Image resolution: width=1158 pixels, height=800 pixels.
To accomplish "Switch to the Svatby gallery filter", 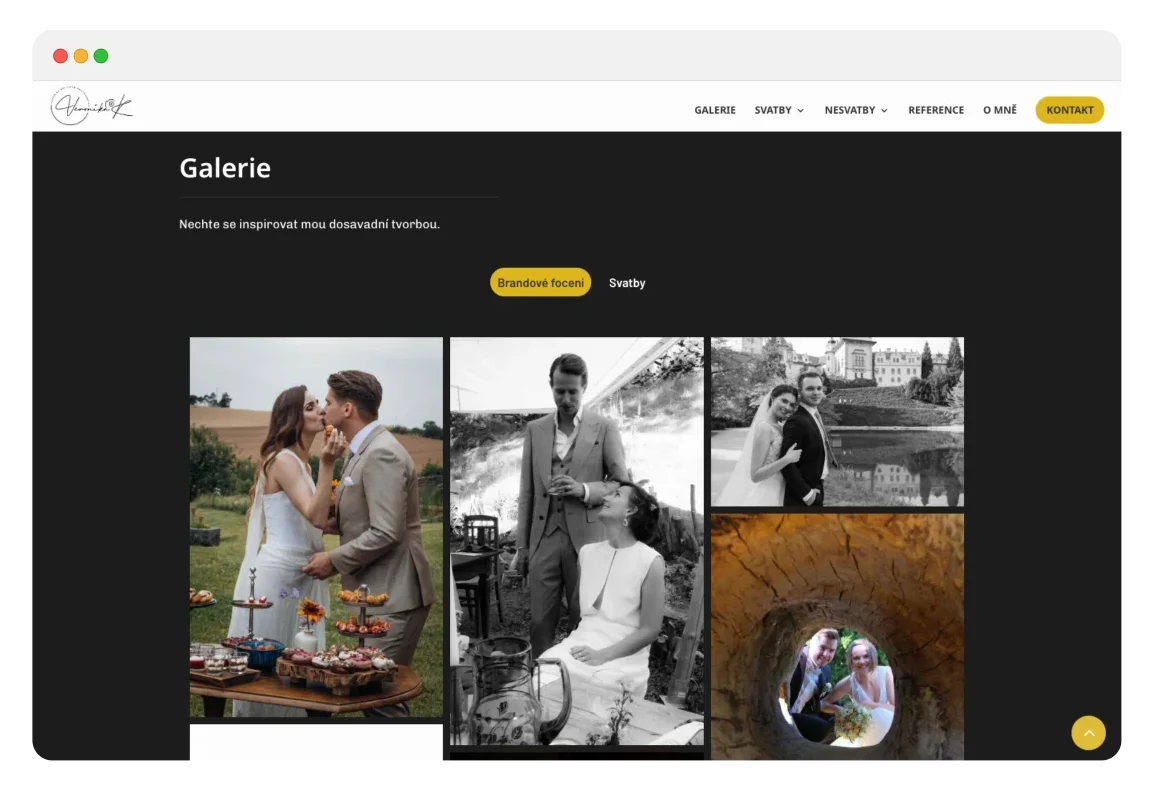I will tap(627, 283).
